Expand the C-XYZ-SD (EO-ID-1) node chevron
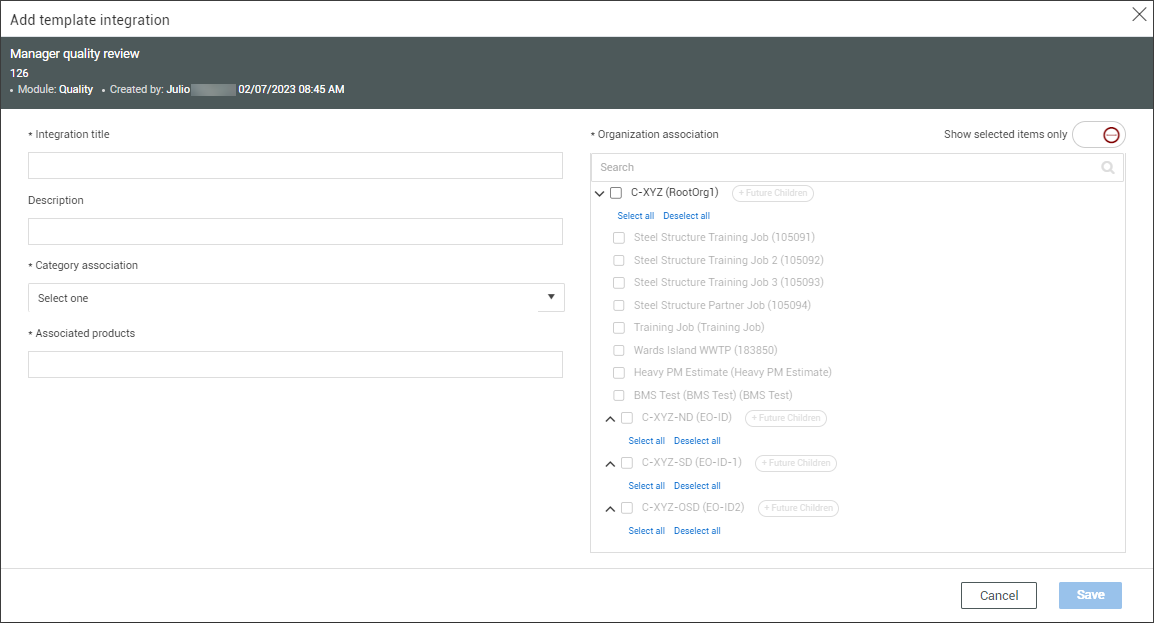 pos(610,464)
